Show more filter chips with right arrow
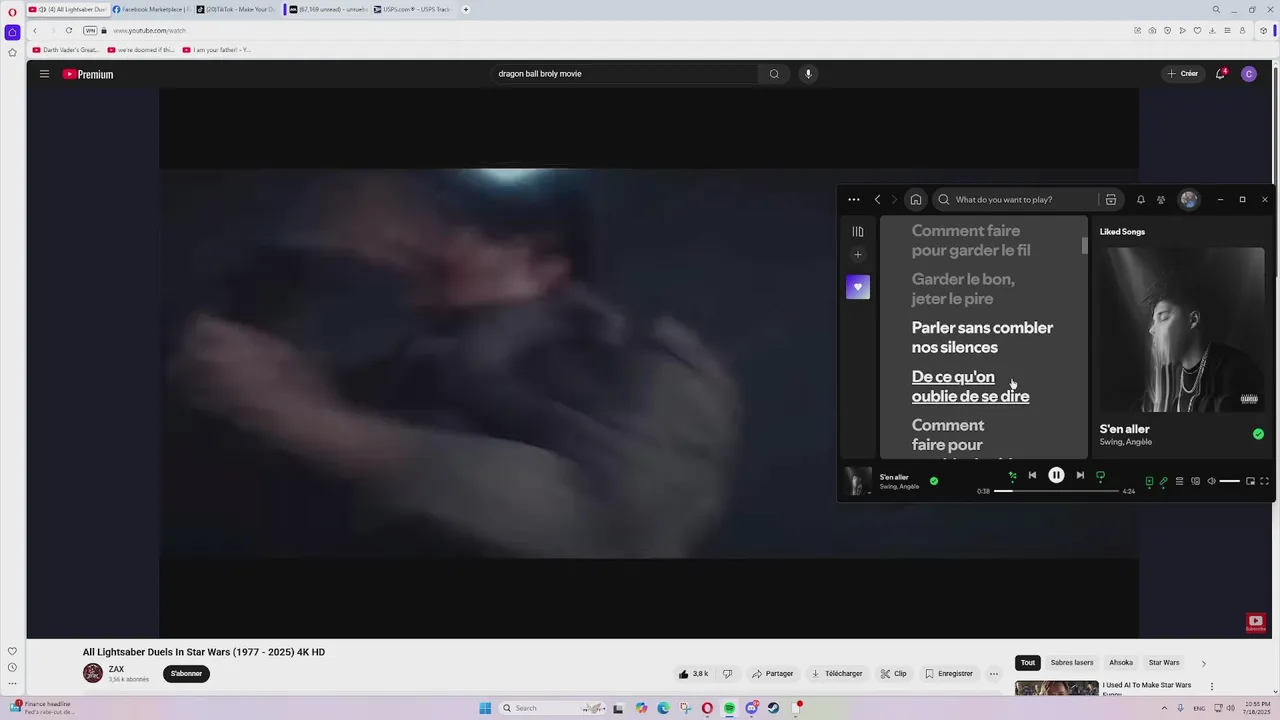This screenshot has width=1280, height=720. [x=1203, y=663]
